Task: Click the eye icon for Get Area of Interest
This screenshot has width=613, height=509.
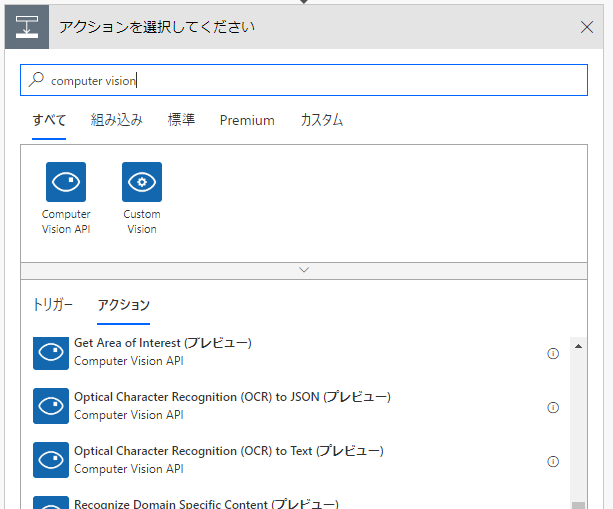Action: tap(51, 352)
